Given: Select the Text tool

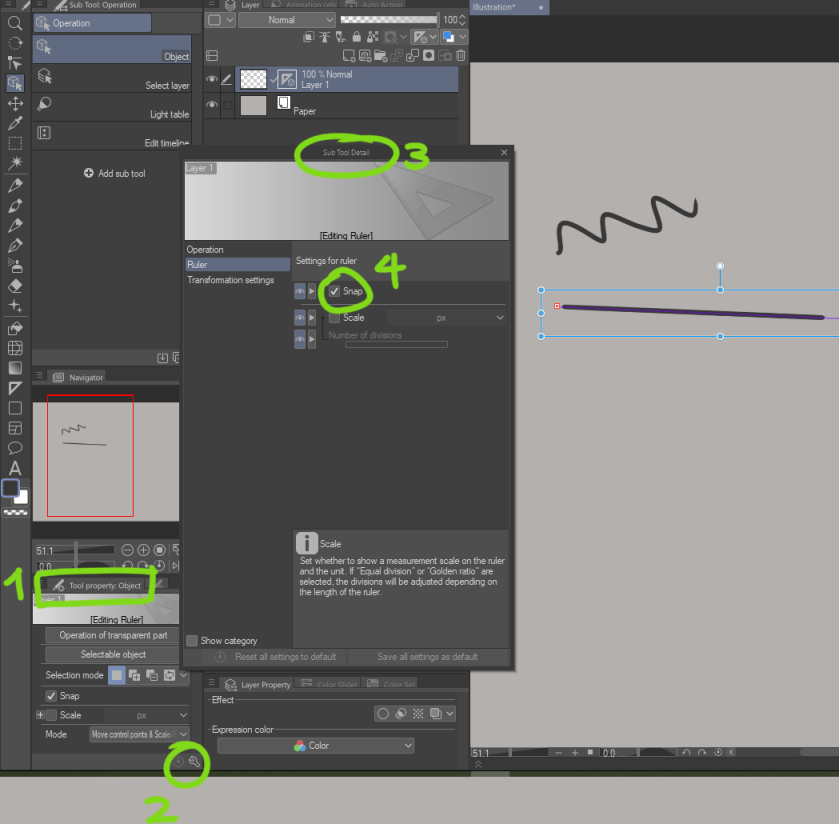Looking at the screenshot, I should [15, 469].
